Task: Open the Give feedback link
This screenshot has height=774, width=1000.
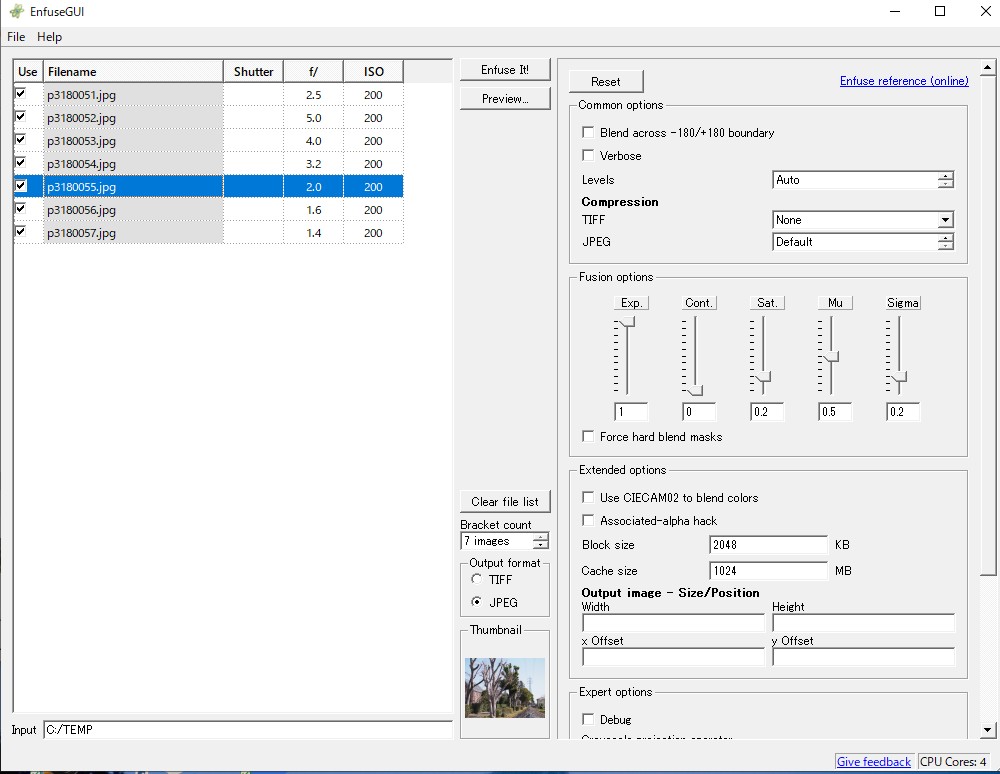Action: click(873, 762)
